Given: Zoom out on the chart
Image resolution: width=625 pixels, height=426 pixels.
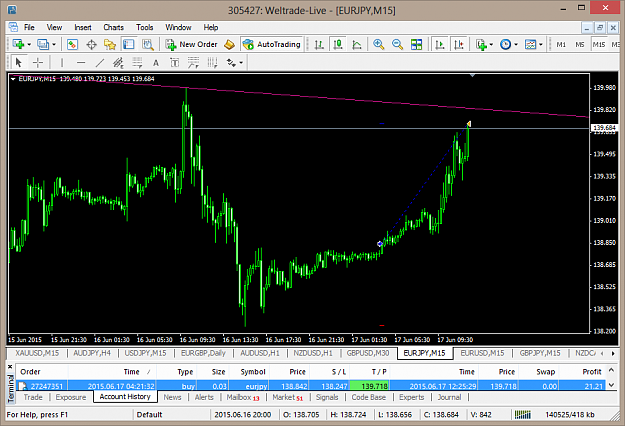Looking at the screenshot, I should click(x=397, y=44).
